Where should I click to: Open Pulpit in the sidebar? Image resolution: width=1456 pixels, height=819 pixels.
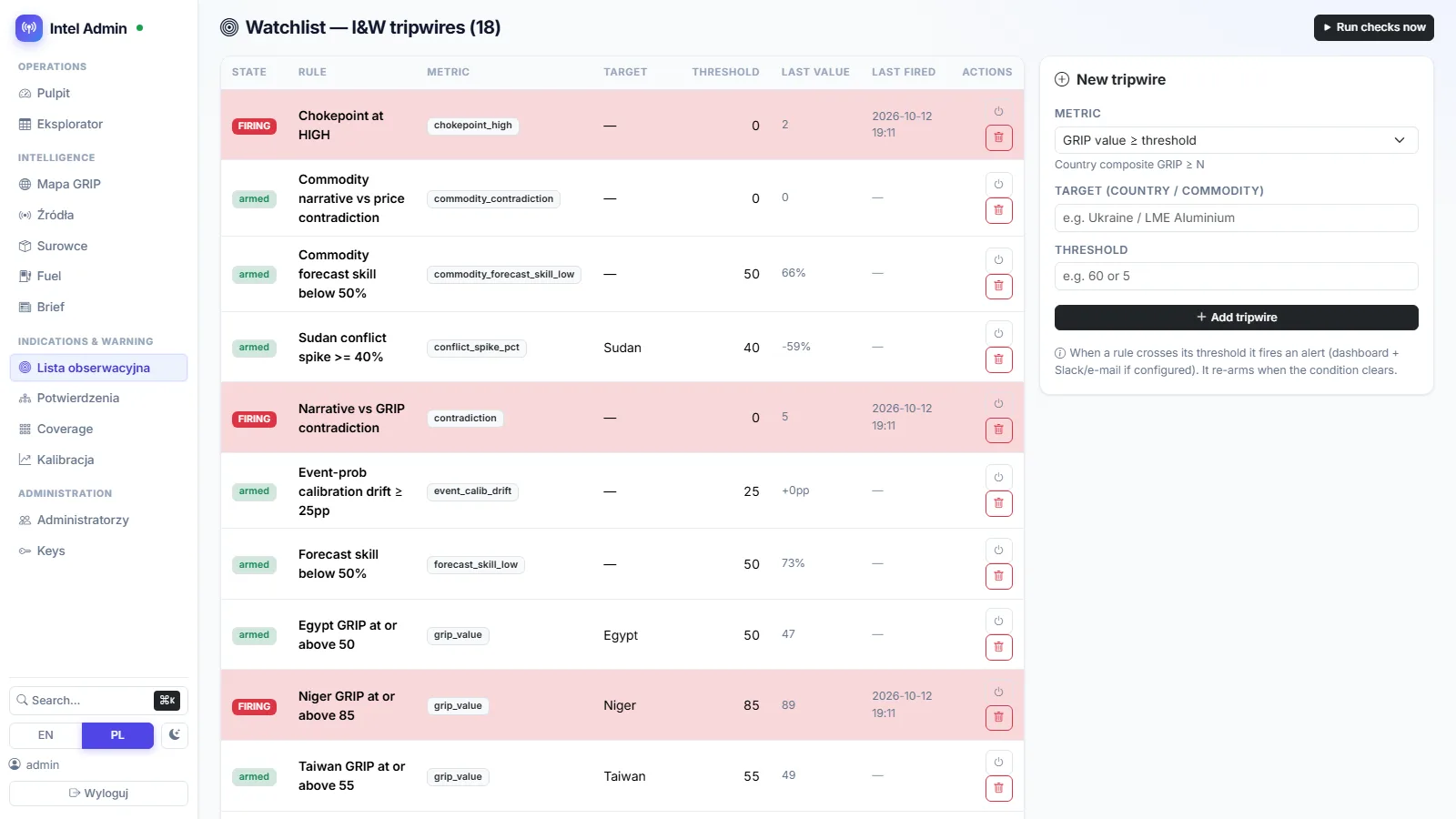[98, 93]
